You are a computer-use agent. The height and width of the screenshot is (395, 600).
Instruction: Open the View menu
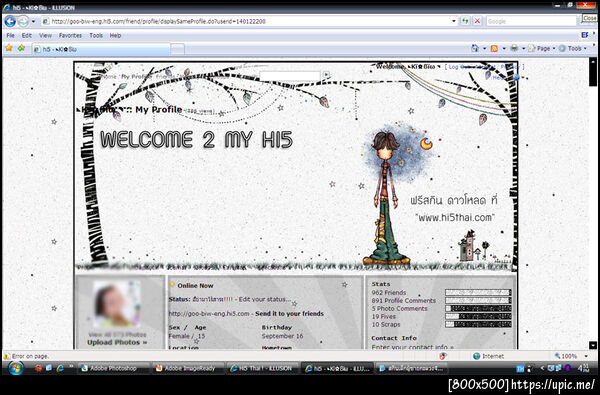click(45, 35)
